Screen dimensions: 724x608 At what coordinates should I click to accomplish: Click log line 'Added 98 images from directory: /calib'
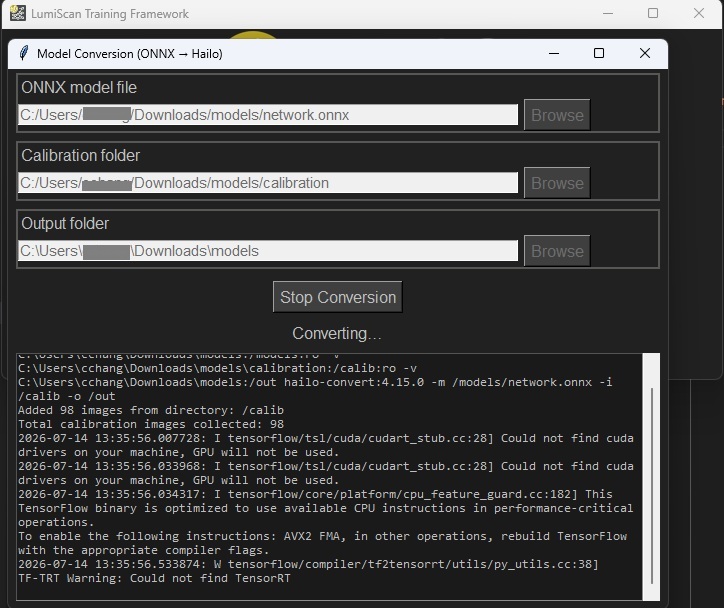151,410
